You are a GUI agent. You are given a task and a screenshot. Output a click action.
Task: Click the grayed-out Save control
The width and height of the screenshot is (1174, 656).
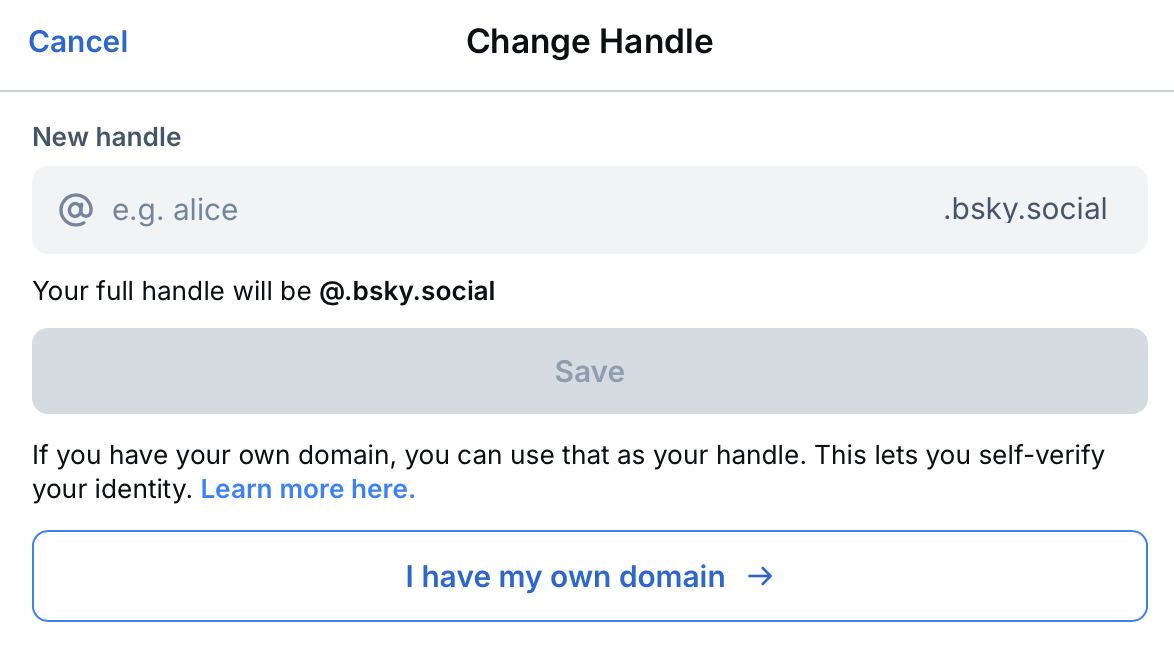[589, 371]
